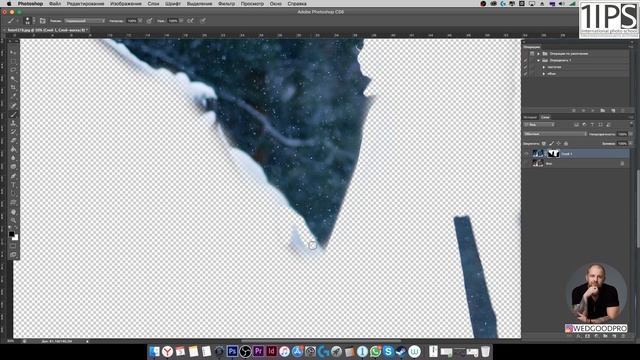Open brush flow slider arrow
This screenshot has width=640, height=360.
[x=181, y=20]
